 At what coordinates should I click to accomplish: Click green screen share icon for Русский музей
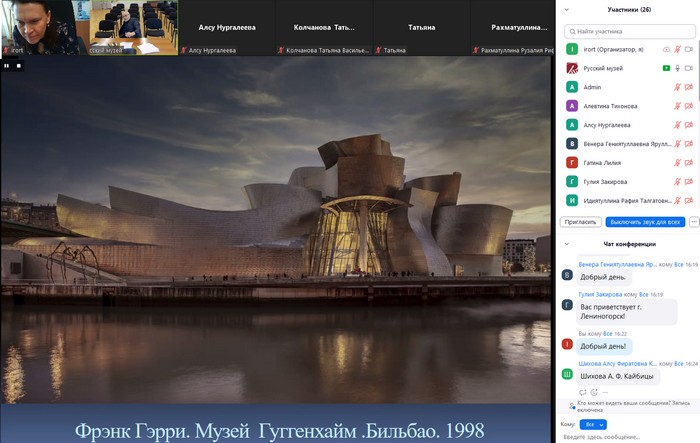666,68
